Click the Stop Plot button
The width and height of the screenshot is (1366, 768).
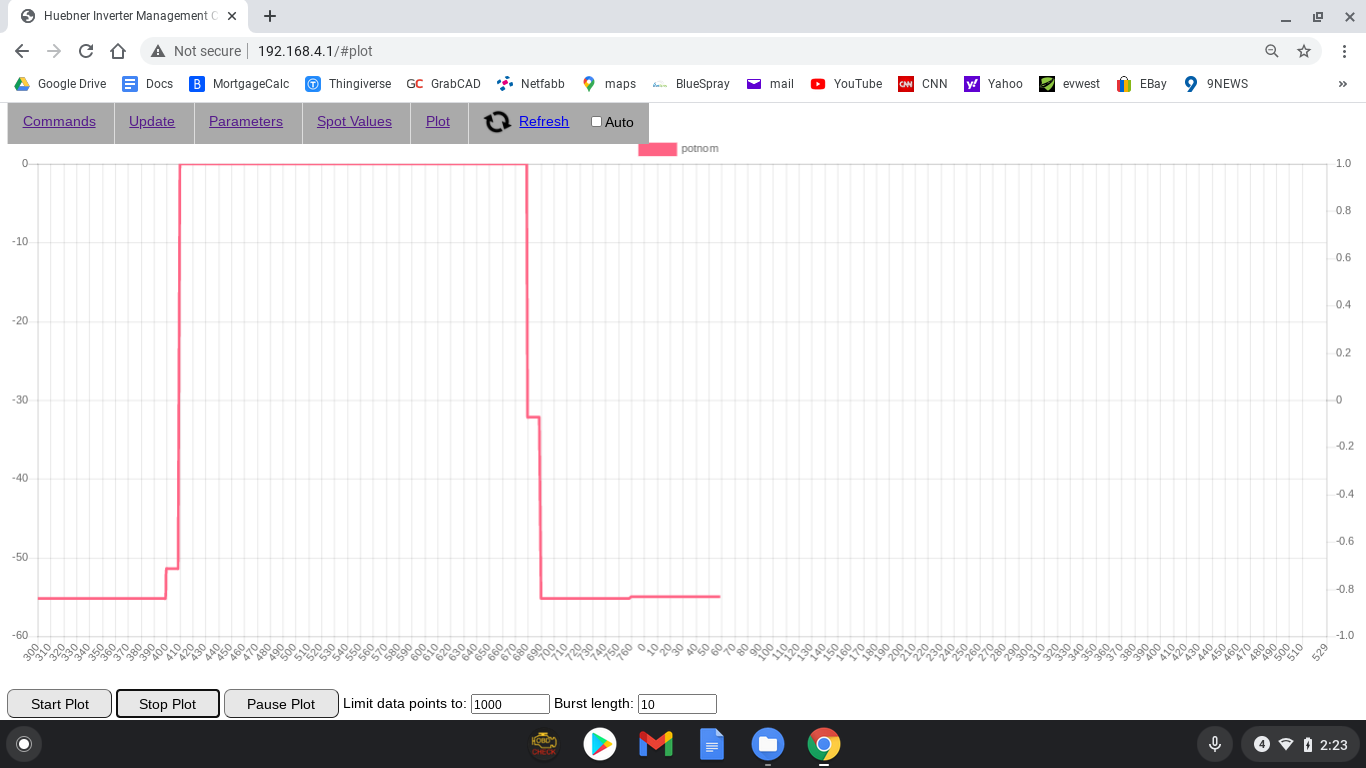click(168, 704)
